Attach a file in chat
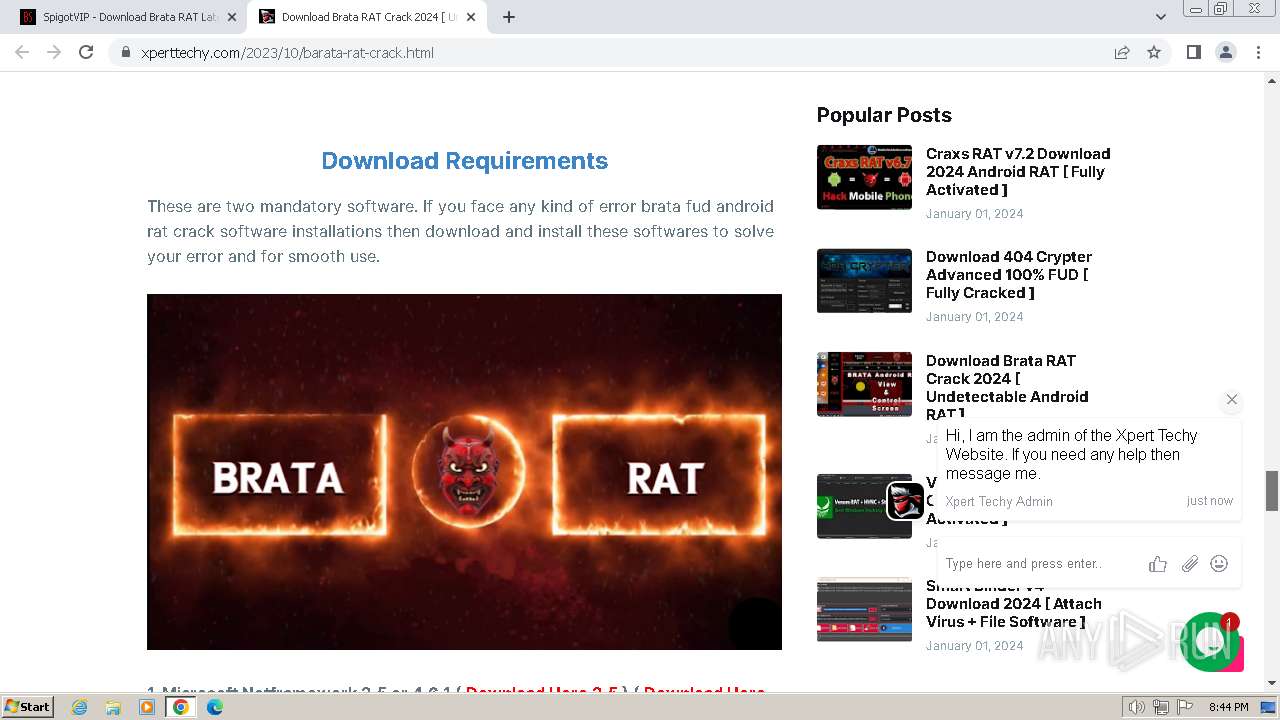Image resolution: width=1280 pixels, height=720 pixels. point(1189,564)
